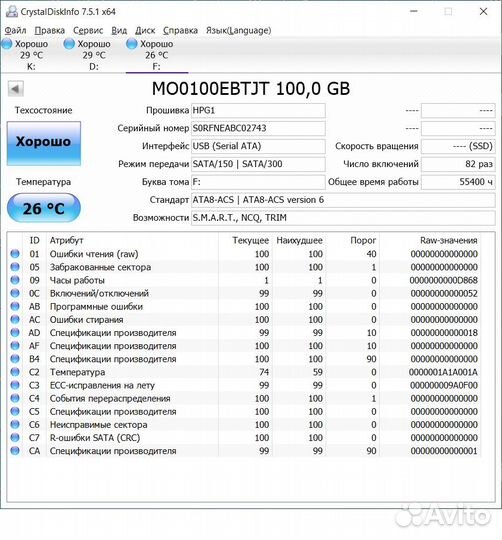Viewport: 502px width, 540px height.
Task: Open the Сервис menu
Action: coord(88,31)
